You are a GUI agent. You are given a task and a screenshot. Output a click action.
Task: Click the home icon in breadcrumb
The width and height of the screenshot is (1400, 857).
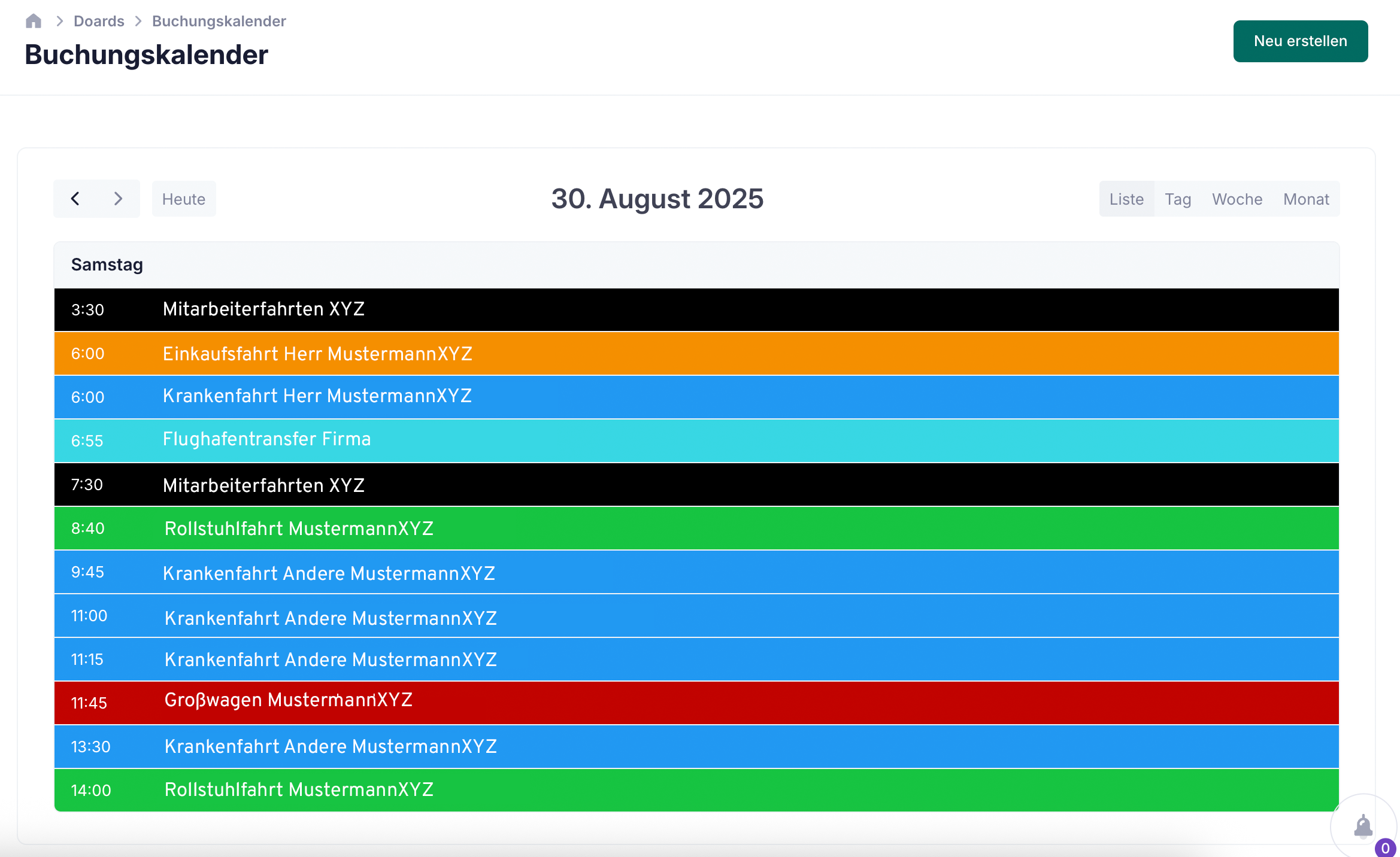click(34, 22)
